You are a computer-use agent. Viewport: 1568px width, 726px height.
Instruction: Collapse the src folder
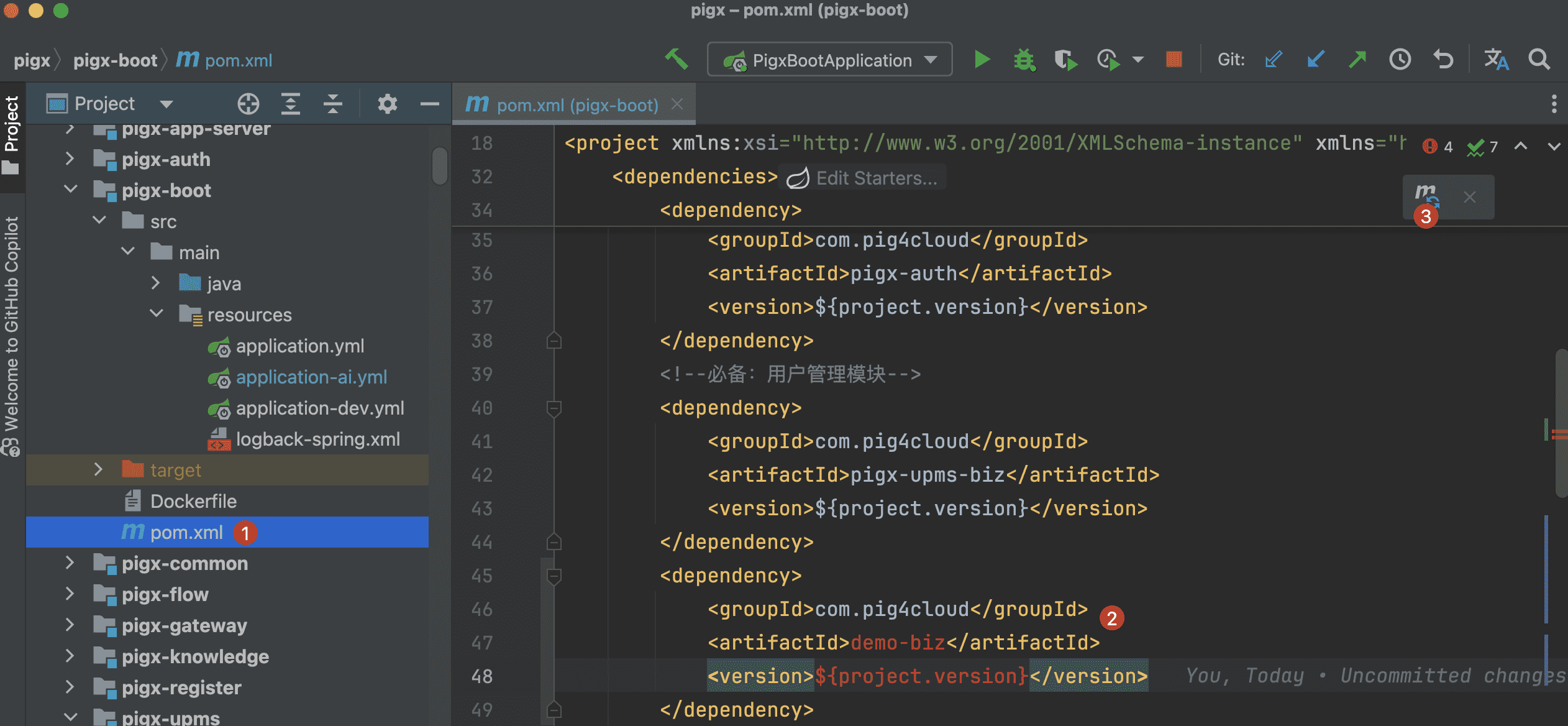tap(99, 219)
